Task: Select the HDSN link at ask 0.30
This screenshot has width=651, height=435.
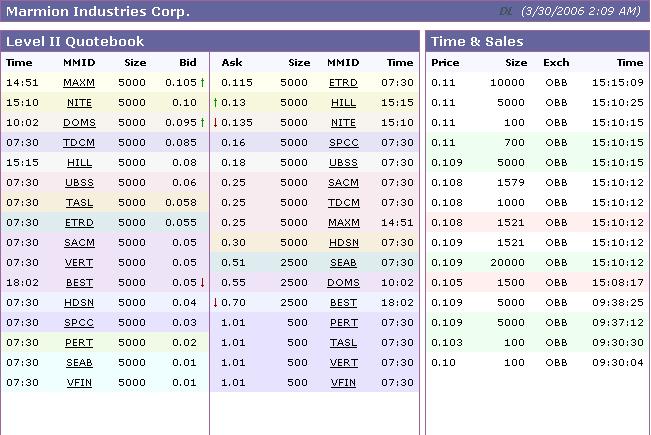Action: tap(343, 242)
